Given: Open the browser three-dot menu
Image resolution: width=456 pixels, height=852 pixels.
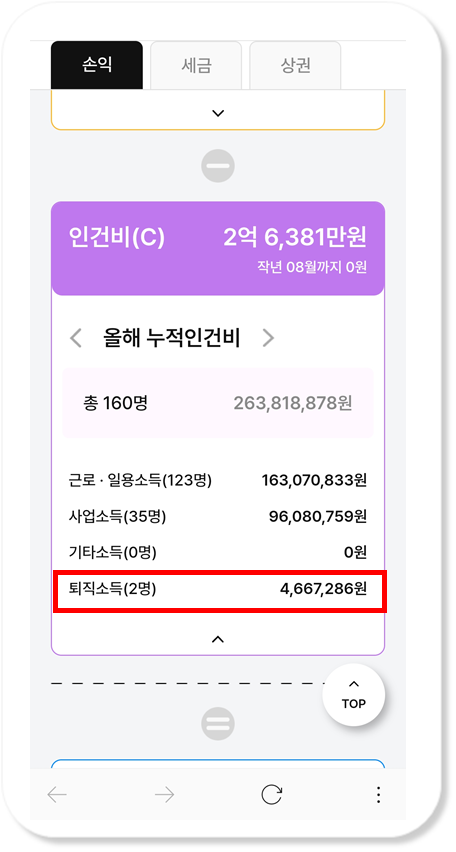Looking at the screenshot, I should tap(378, 795).
